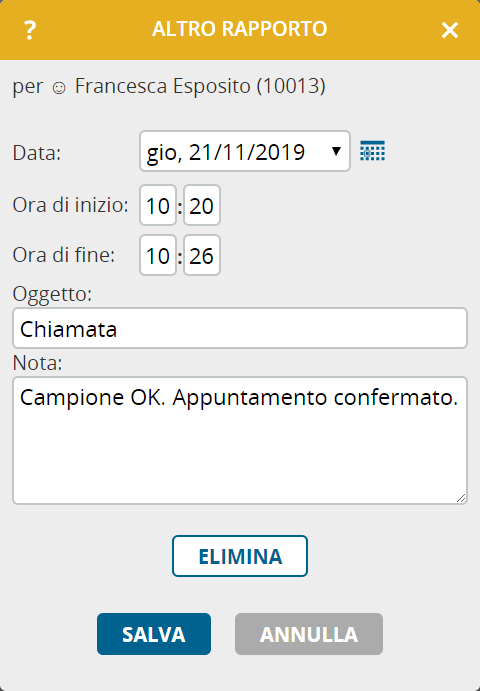
Task: Click the smiley icon beside Francesca Esposito
Action: (x=59, y=88)
